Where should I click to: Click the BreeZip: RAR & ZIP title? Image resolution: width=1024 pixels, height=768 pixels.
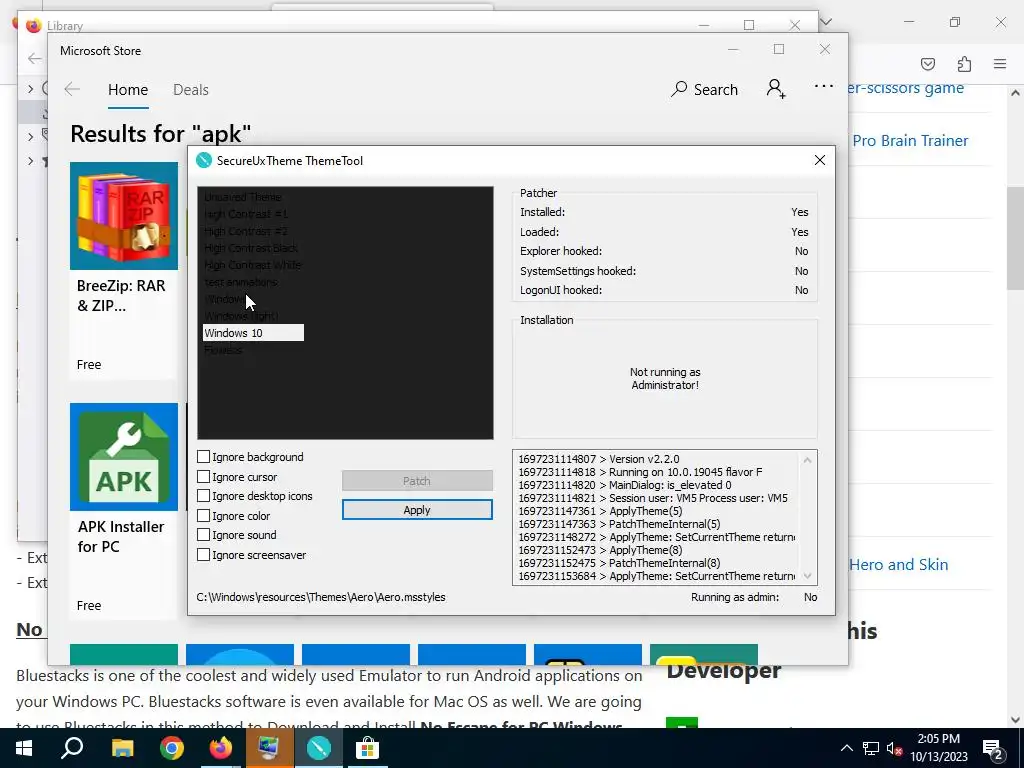(121, 296)
